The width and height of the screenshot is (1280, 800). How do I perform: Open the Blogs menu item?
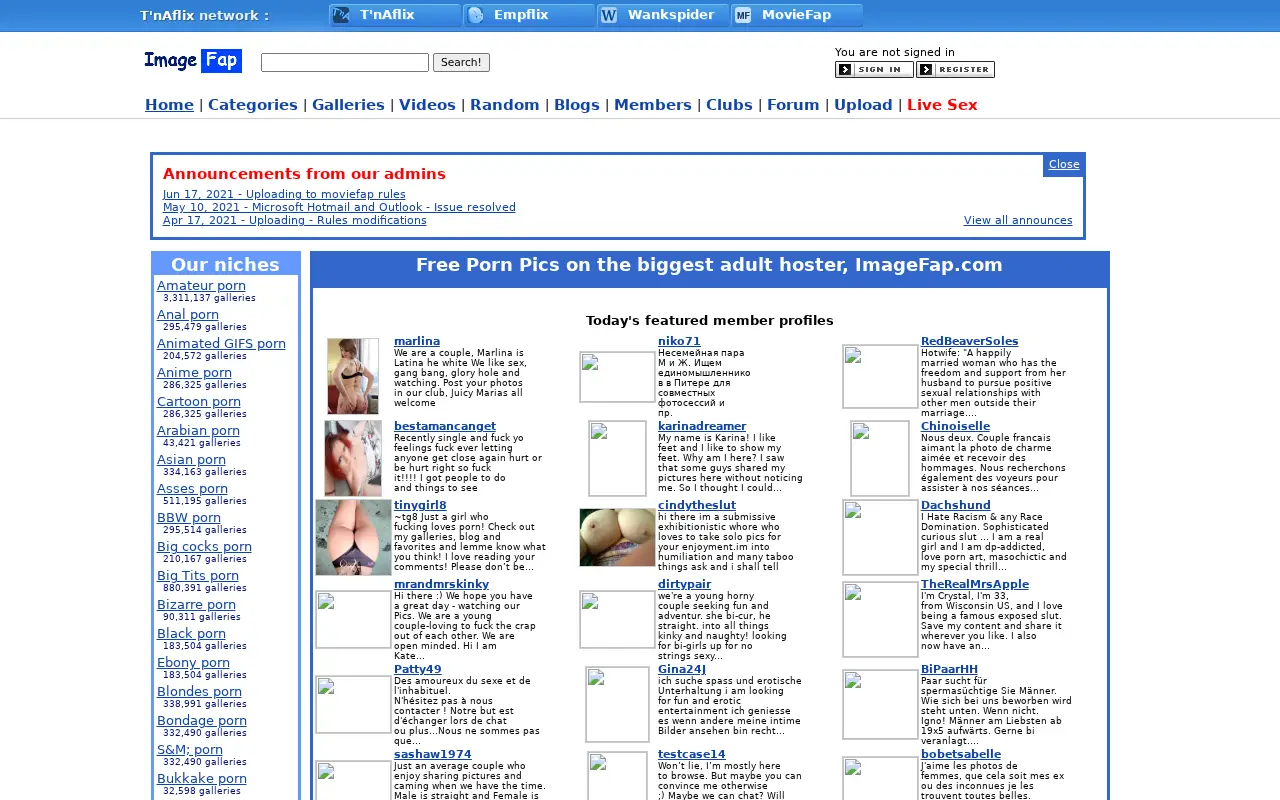coord(577,105)
